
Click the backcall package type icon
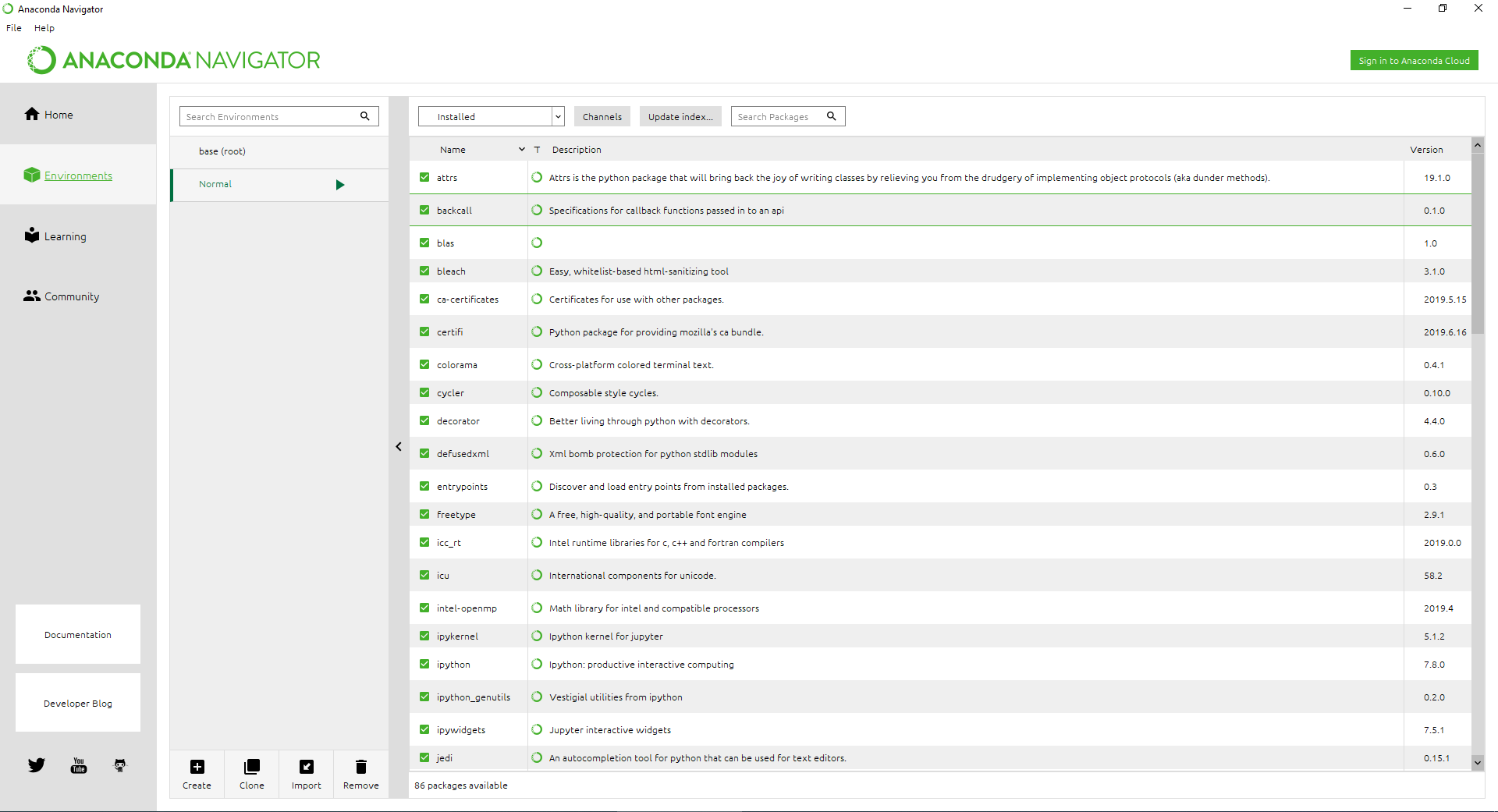pos(537,210)
